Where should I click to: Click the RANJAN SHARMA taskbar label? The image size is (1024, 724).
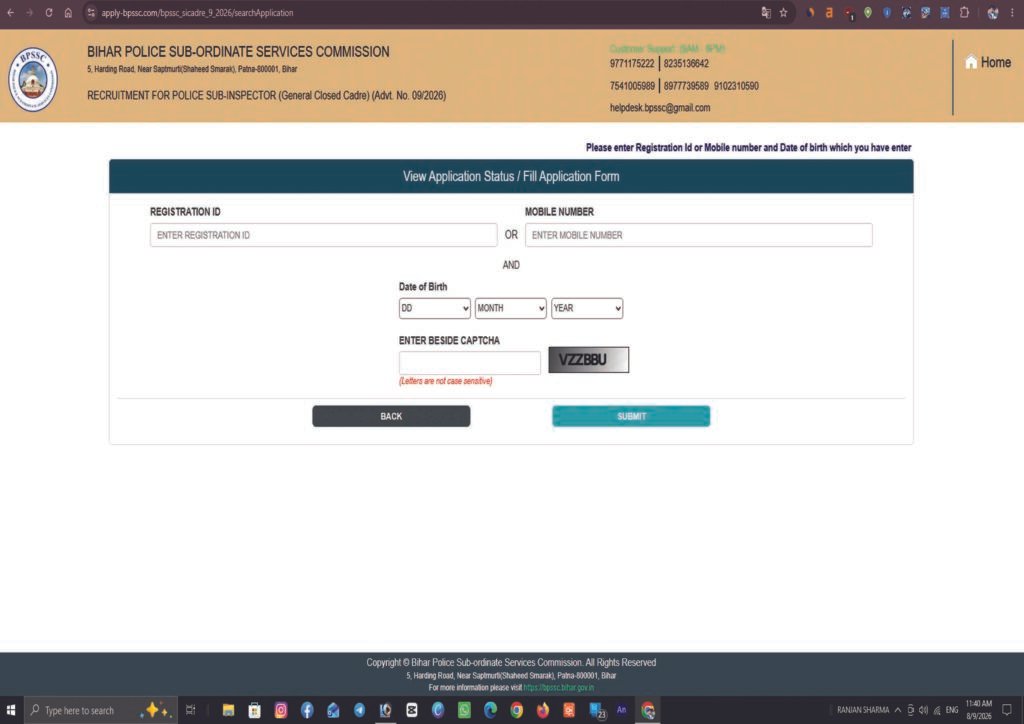(x=863, y=710)
